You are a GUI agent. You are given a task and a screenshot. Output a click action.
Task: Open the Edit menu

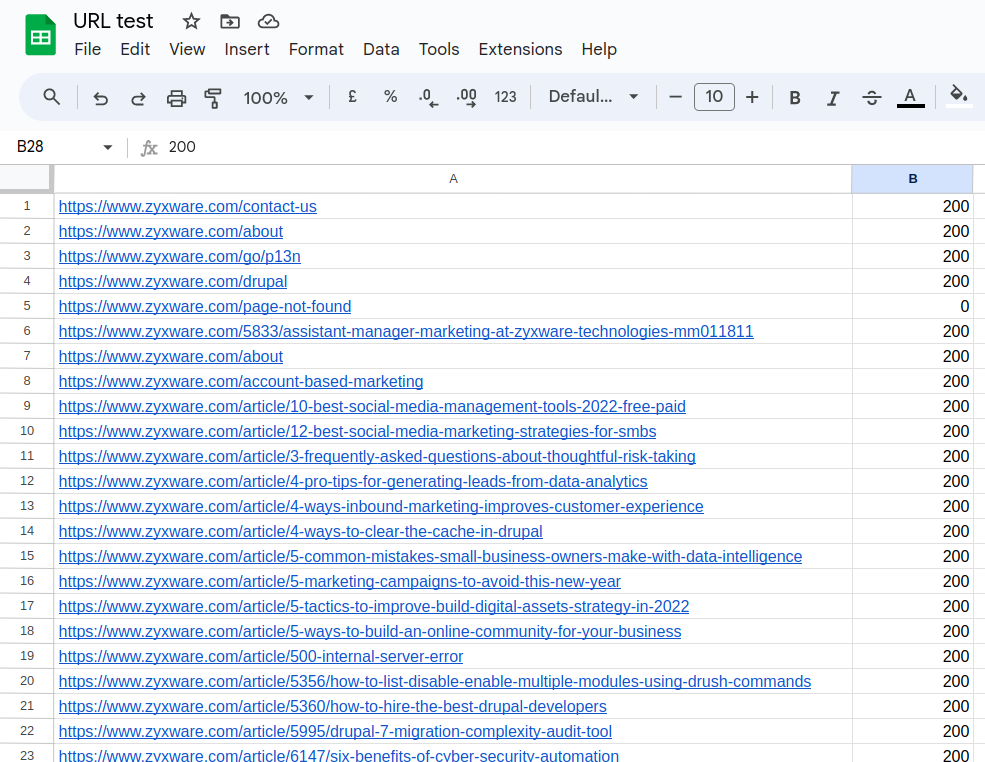pos(135,49)
